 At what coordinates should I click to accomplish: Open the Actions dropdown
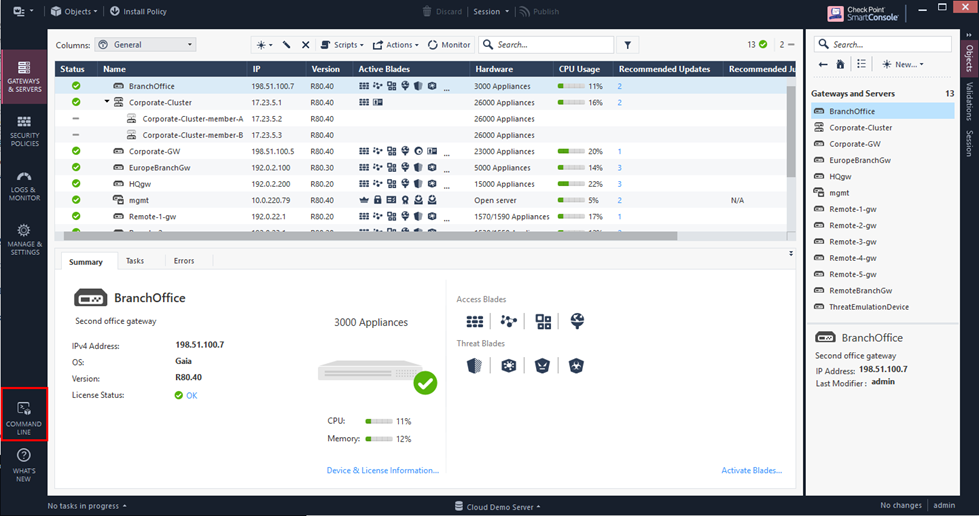[396, 45]
